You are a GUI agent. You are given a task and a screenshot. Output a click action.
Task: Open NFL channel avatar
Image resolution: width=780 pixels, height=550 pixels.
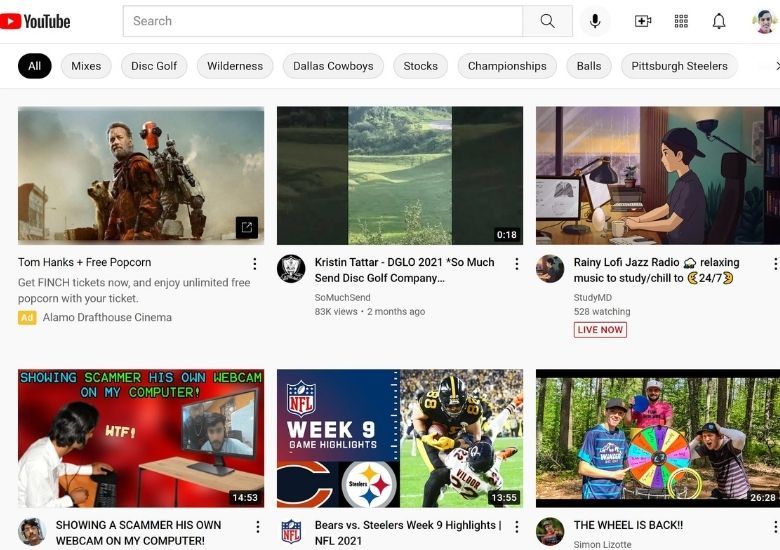[x=291, y=532]
